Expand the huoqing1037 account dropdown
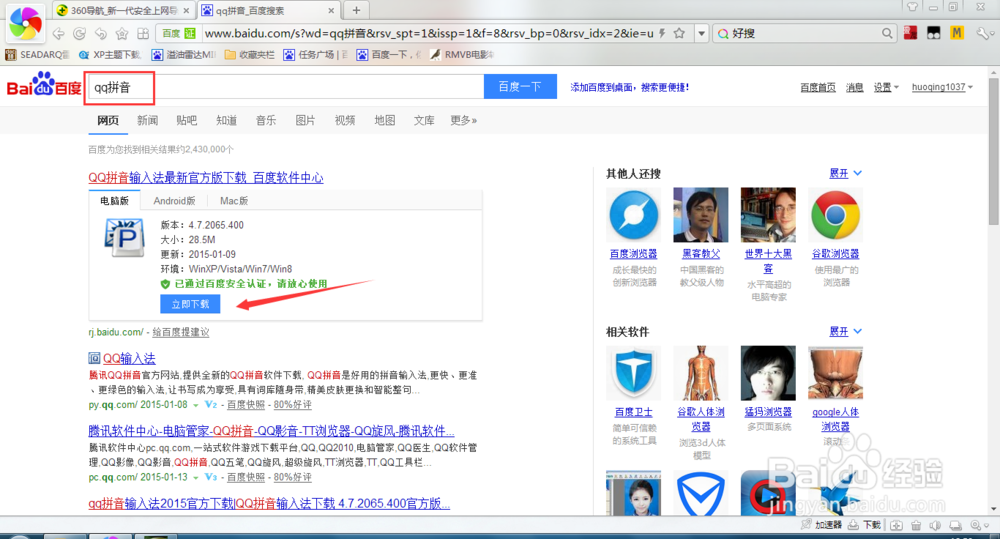 [x=942, y=87]
